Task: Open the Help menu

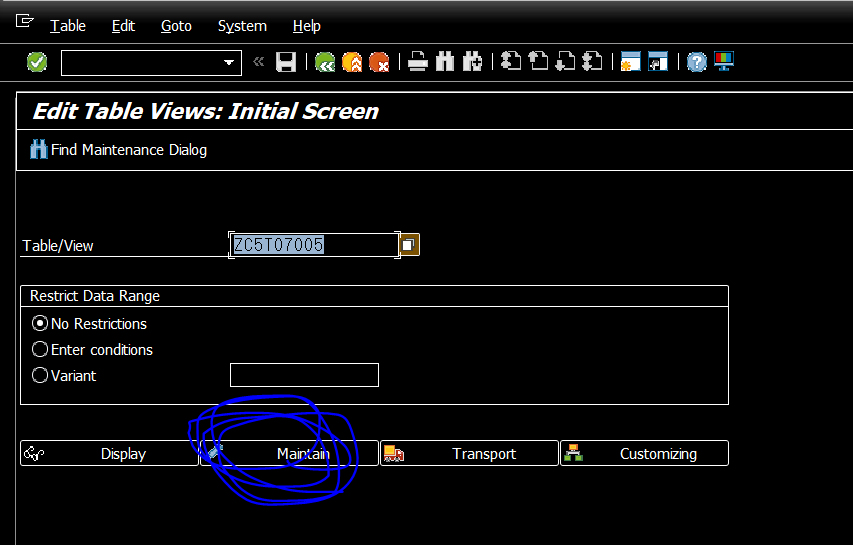Action: tap(307, 26)
